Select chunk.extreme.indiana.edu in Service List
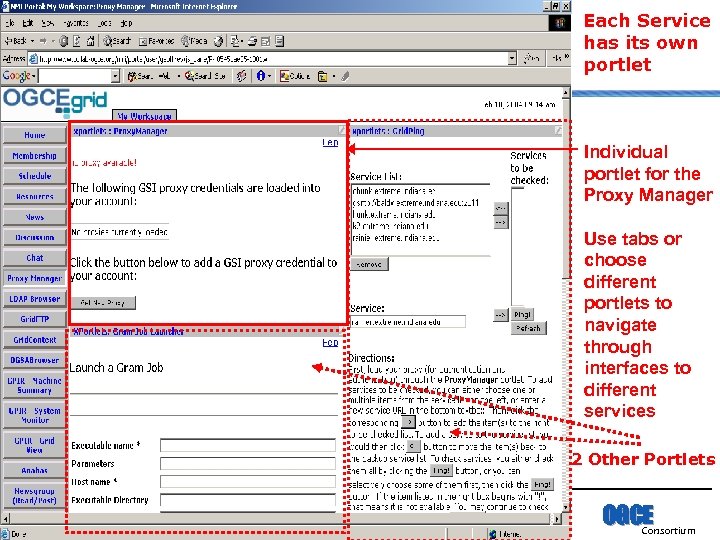 pos(394,191)
